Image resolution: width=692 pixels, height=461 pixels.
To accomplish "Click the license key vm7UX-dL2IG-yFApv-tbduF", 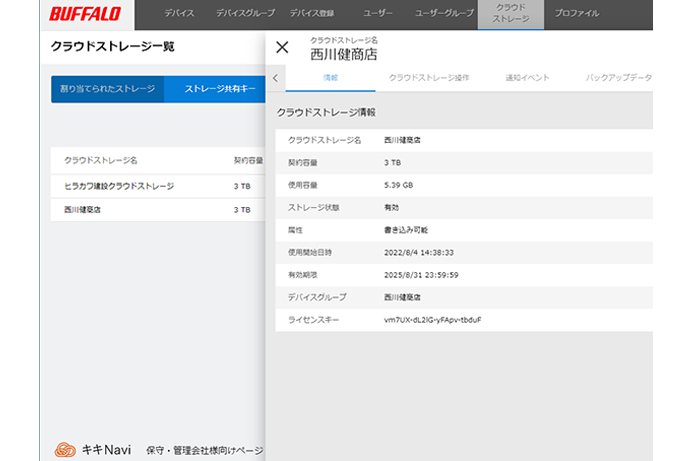I will pos(432,320).
